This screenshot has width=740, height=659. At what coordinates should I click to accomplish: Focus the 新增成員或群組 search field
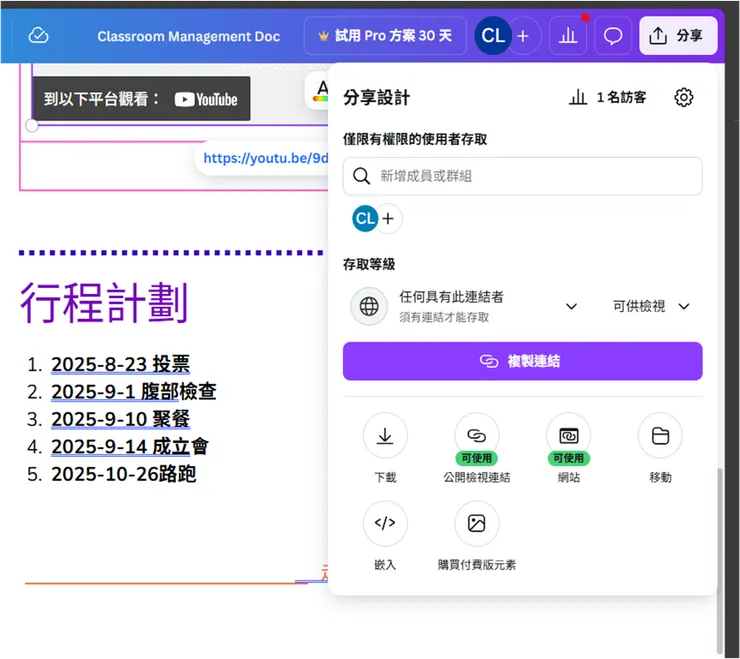point(522,176)
